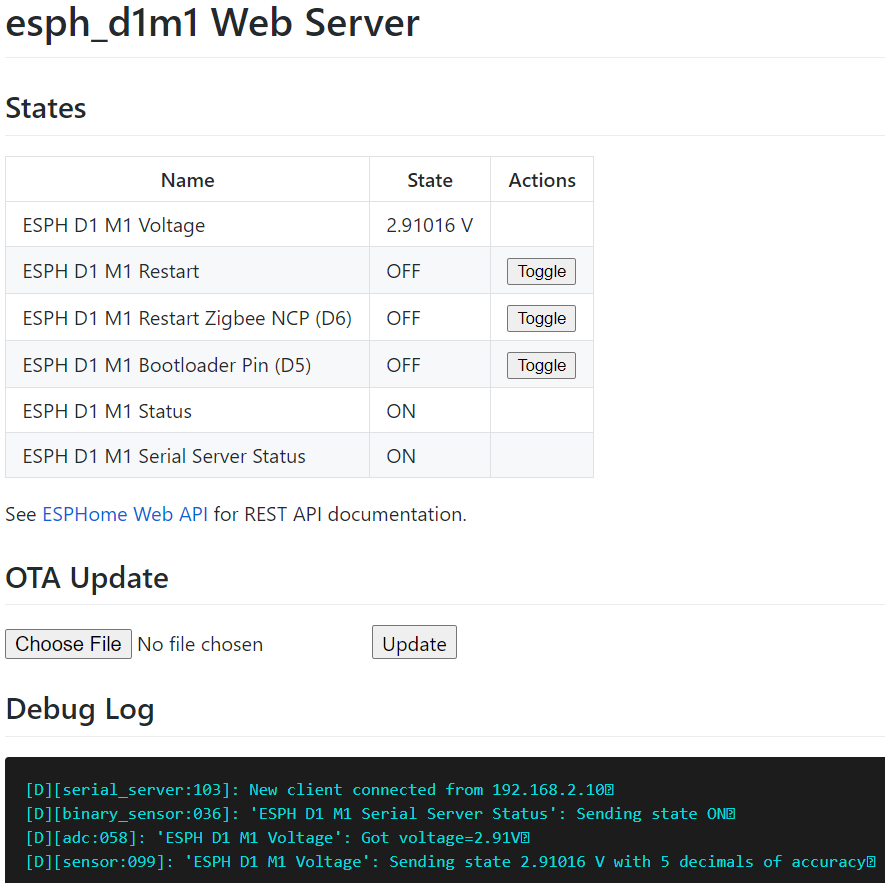Click the Update button for OTA
The height and width of the screenshot is (883, 885).
pos(413,642)
